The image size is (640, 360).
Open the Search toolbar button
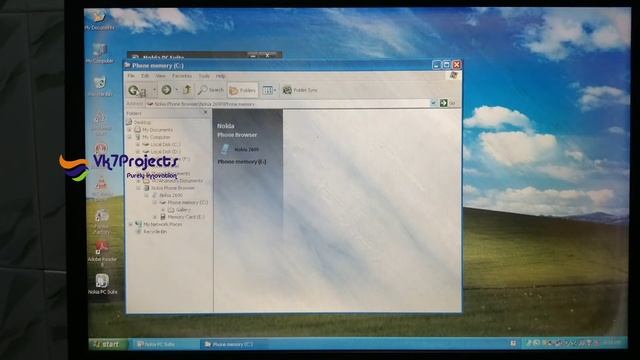pos(211,90)
